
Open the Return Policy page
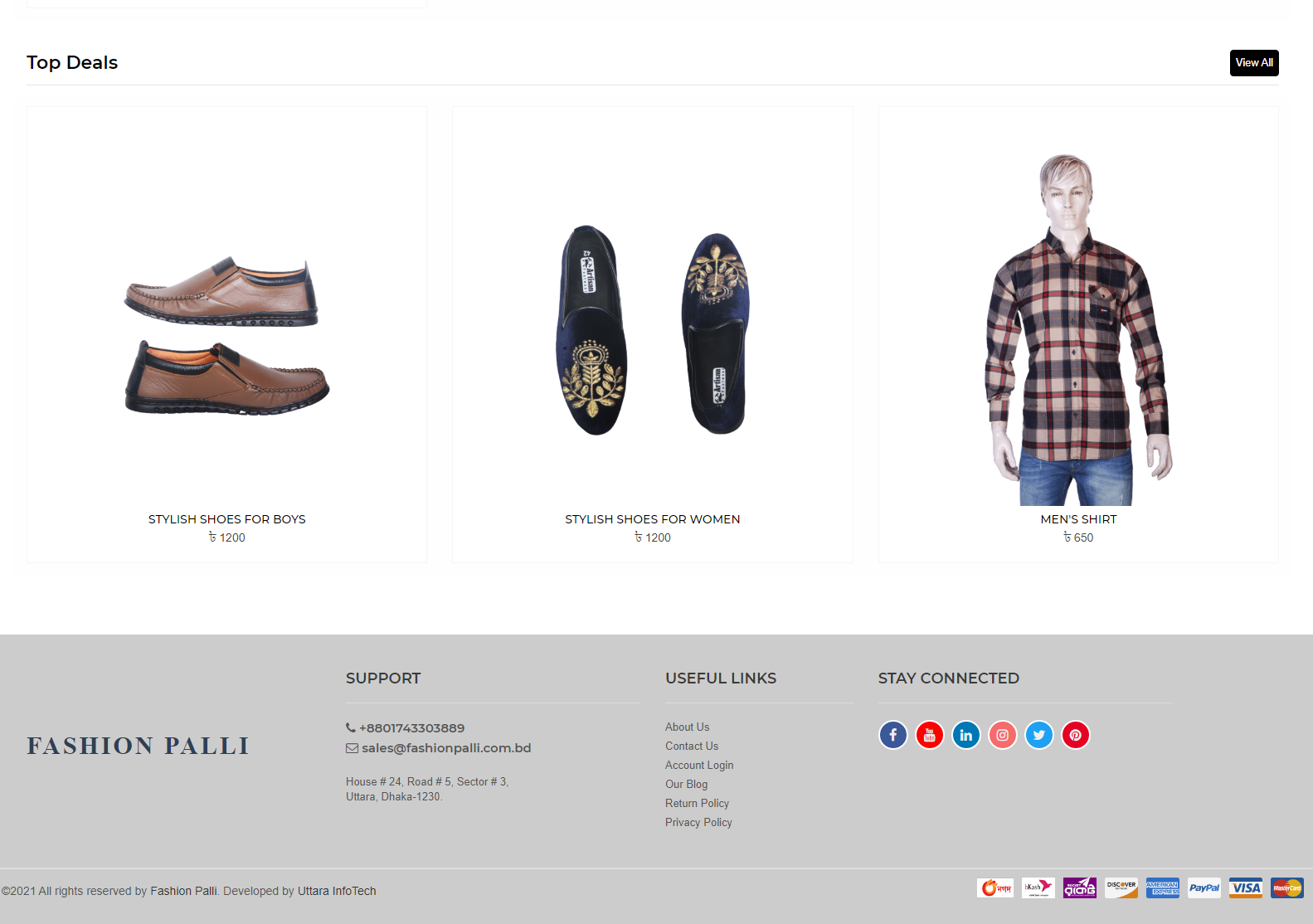[697, 803]
